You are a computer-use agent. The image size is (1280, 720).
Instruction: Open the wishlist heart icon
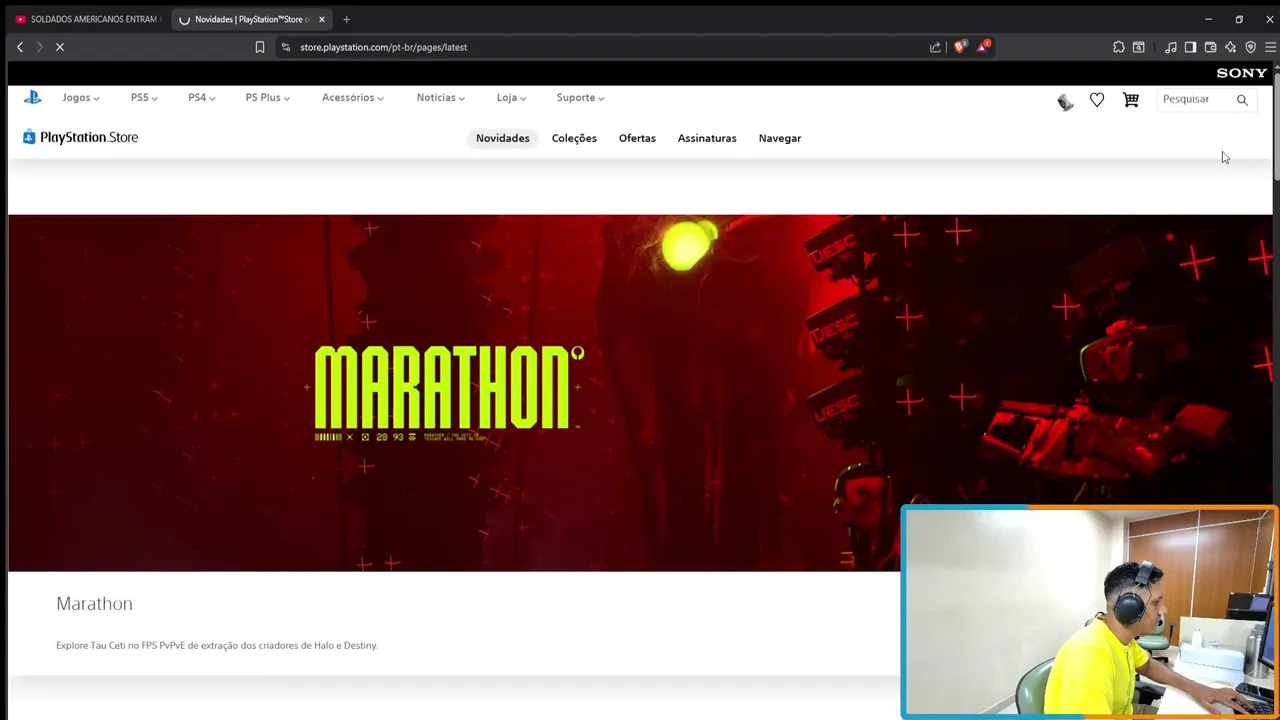click(1097, 99)
